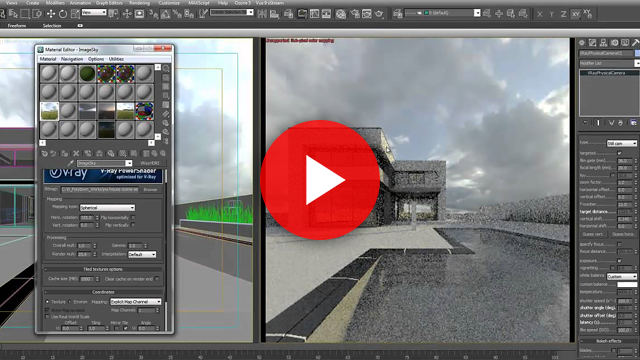Screen dimensions: 640x360
Task: Click the Freeform ribbon tab
Action: 17,25
